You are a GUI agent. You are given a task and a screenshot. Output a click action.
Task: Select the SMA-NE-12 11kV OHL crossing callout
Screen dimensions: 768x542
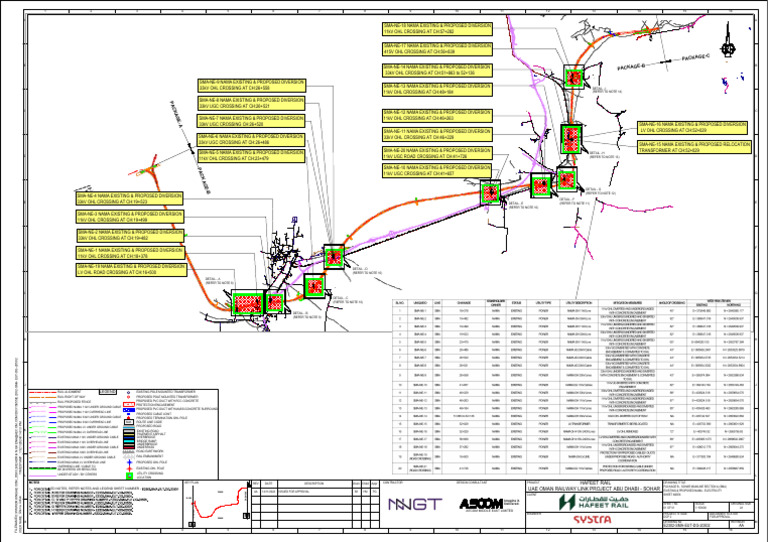coord(437,116)
